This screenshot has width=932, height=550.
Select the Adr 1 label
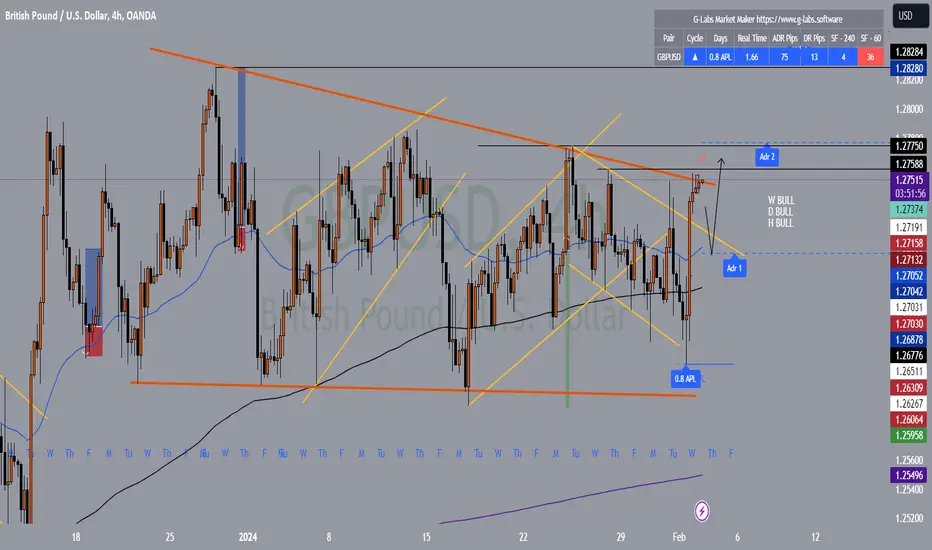tap(734, 268)
